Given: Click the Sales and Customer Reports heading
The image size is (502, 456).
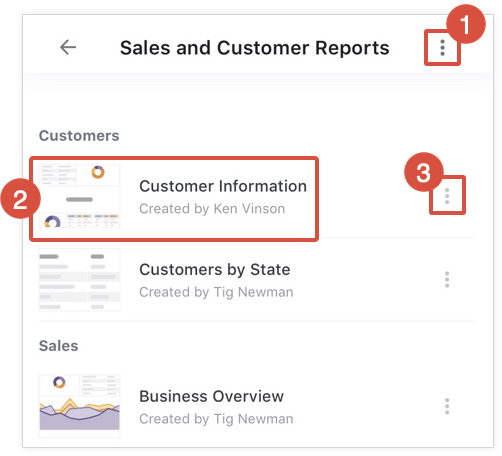Looking at the screenshot, I should [255, 48].
